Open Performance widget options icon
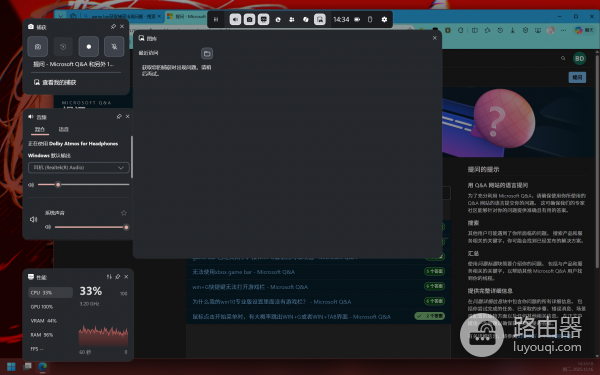This screenshot has height=375, width=600. point(109,277)
